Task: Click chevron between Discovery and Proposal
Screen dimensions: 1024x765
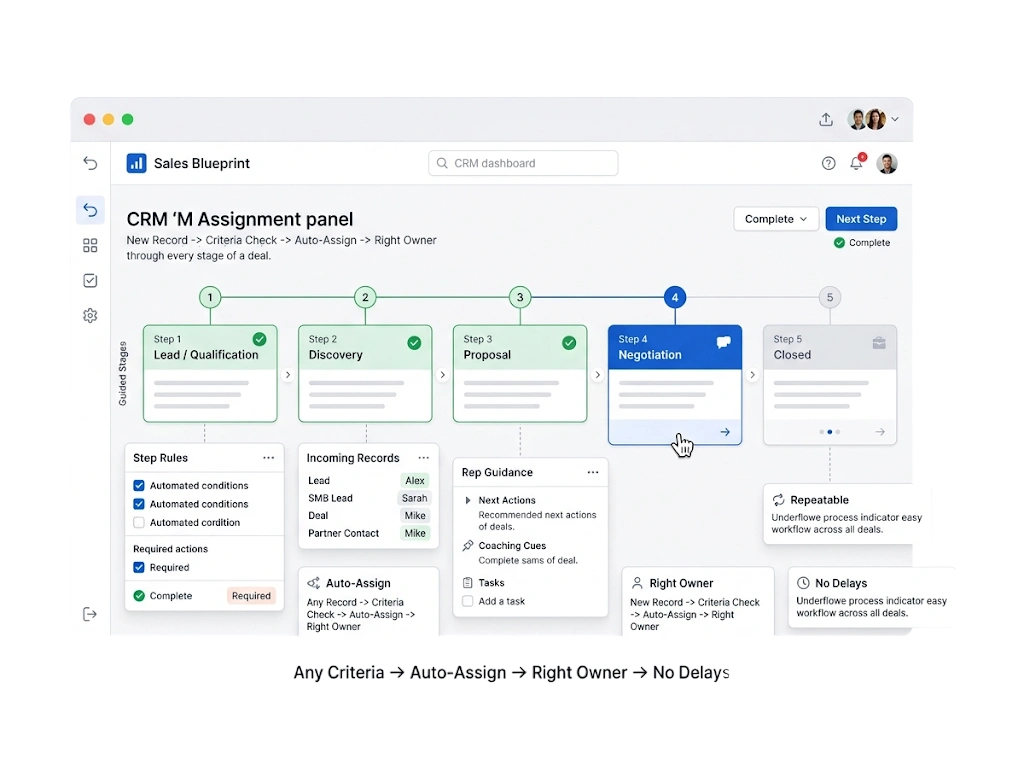Action: click(x=443, y=375)
